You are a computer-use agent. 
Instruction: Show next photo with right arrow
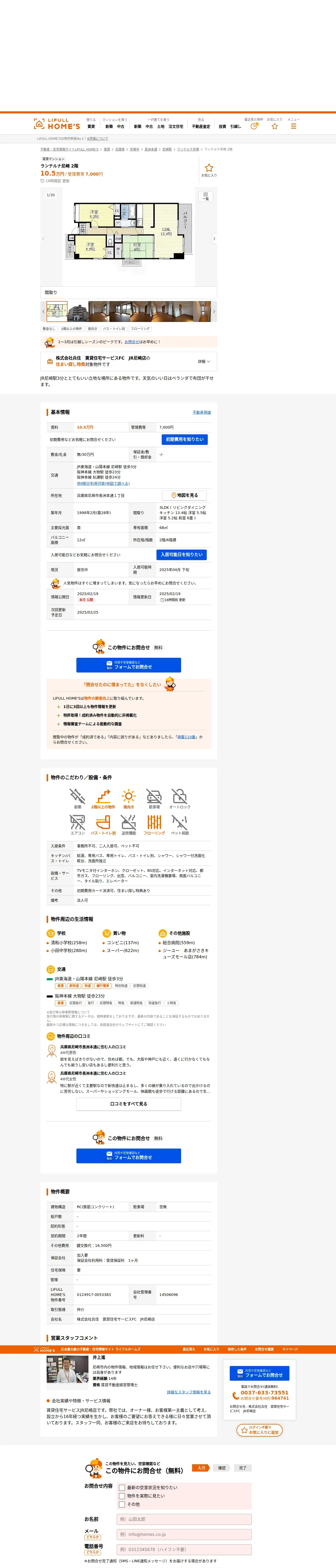(214, 239)
